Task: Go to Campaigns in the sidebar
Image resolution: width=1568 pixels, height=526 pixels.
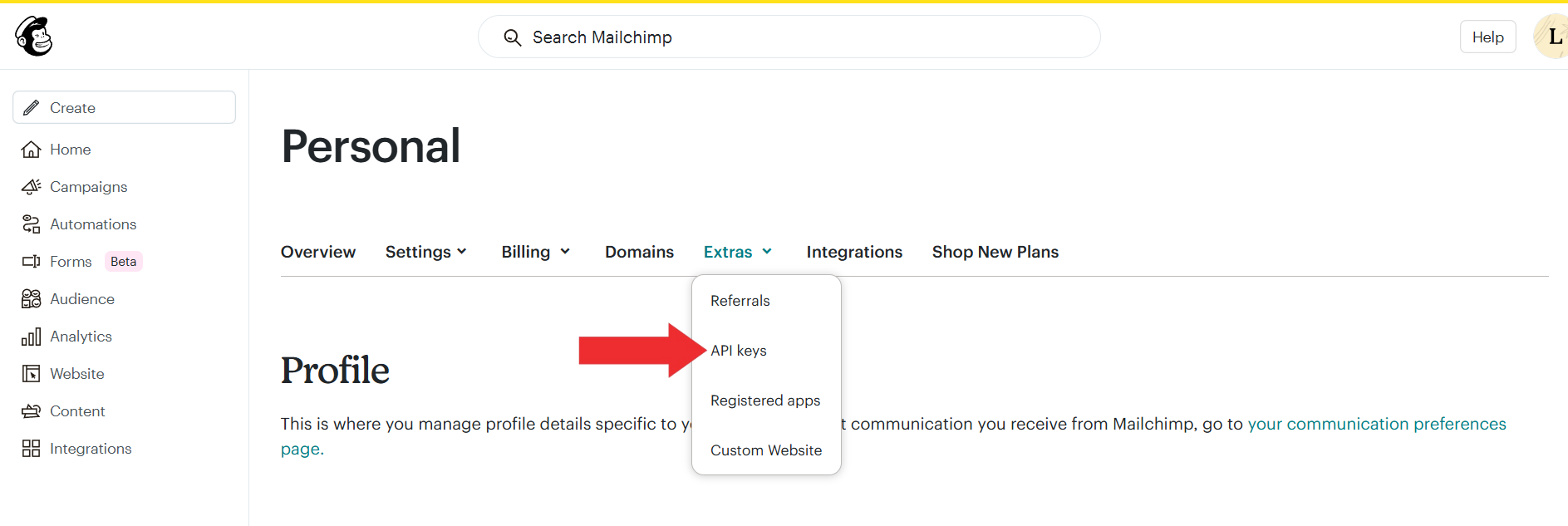Action: click(89, 187)
